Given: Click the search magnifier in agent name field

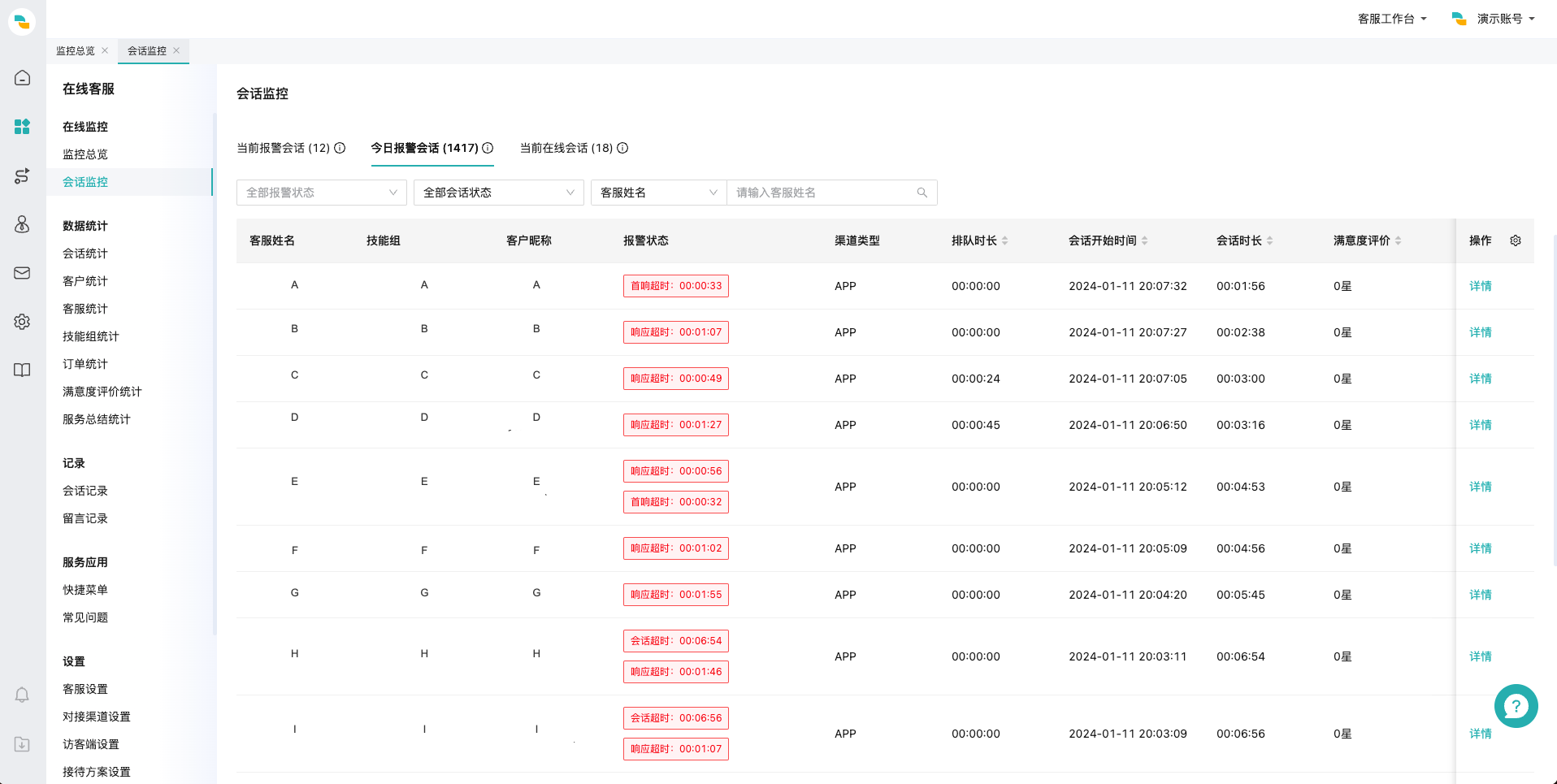Looking at the screenshot, I should coord(922,193).
